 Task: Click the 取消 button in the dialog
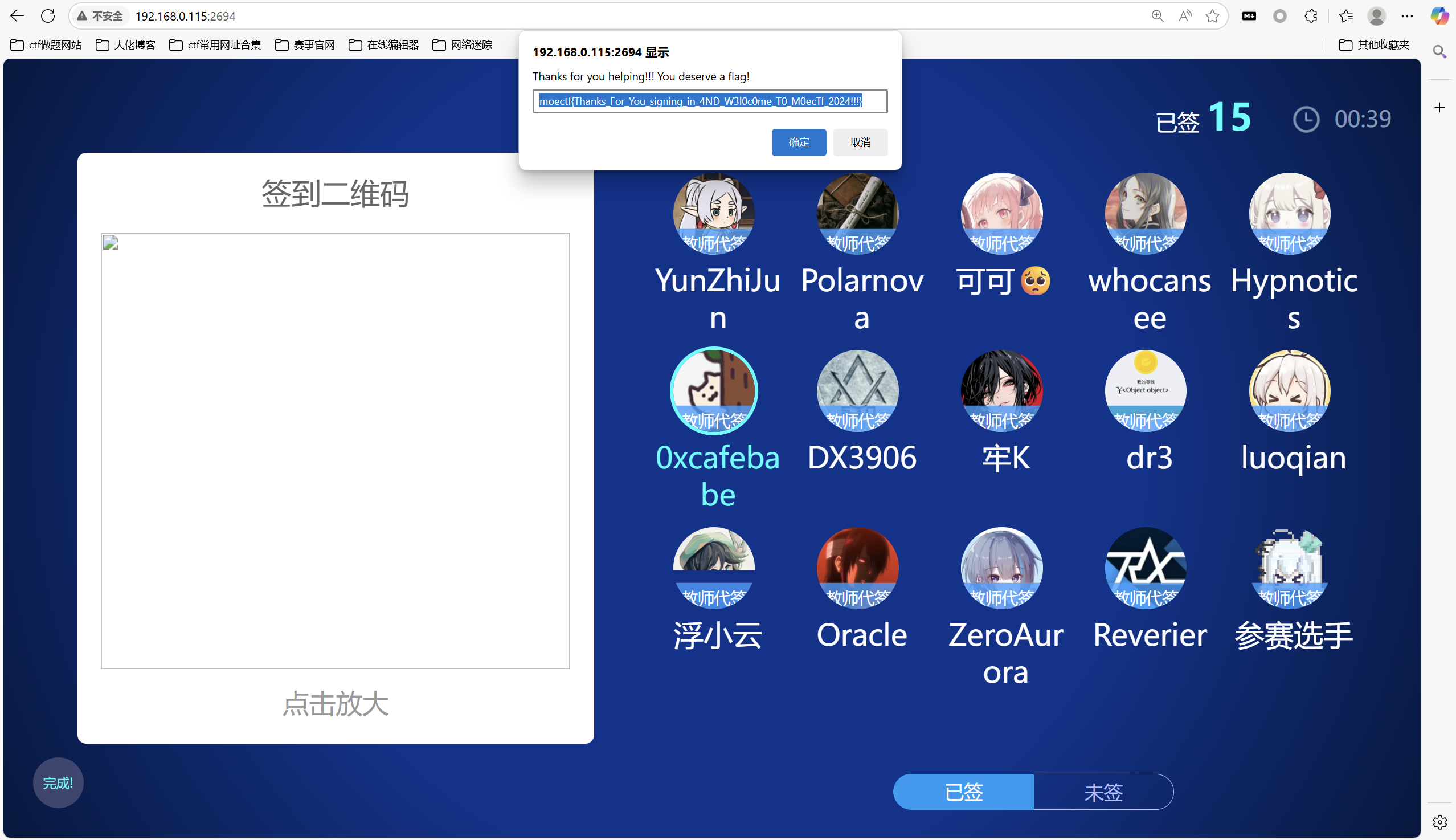[x=860, y=142]
